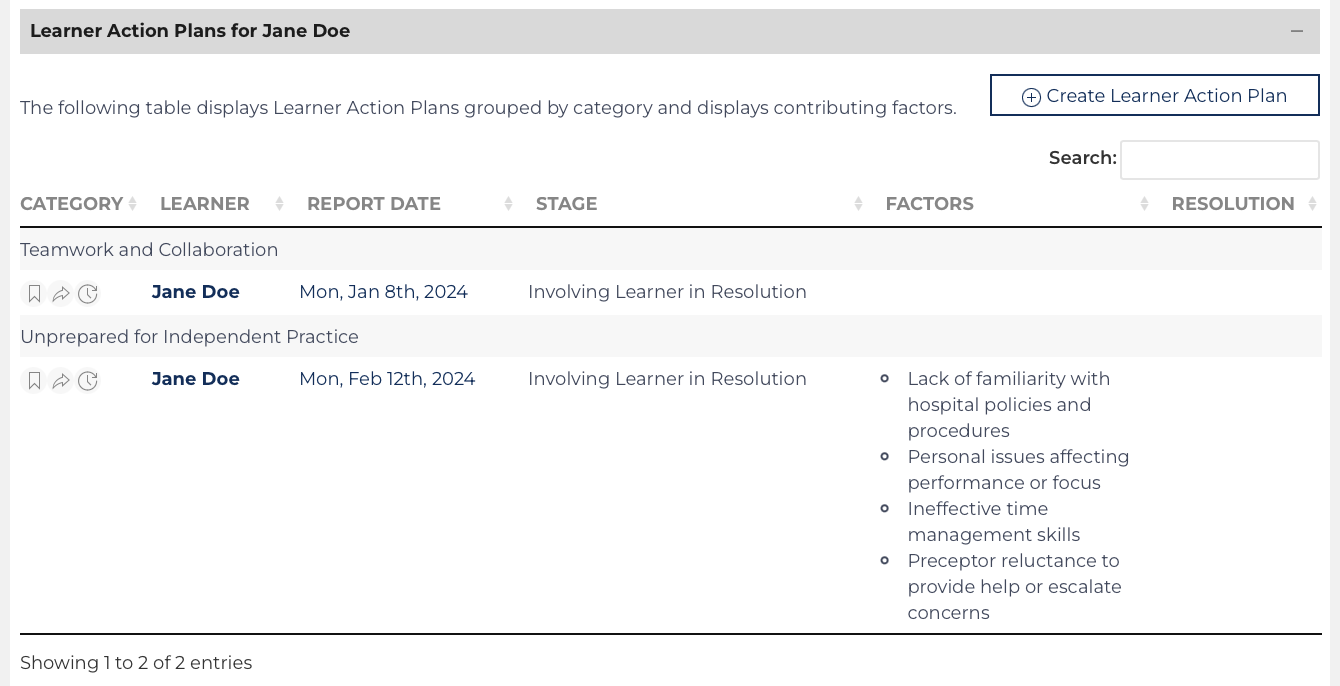This screenshot has height=686, width=1340.
Task: Select the Teamwork and Collaboration group row
Action: tap(149, 250)
